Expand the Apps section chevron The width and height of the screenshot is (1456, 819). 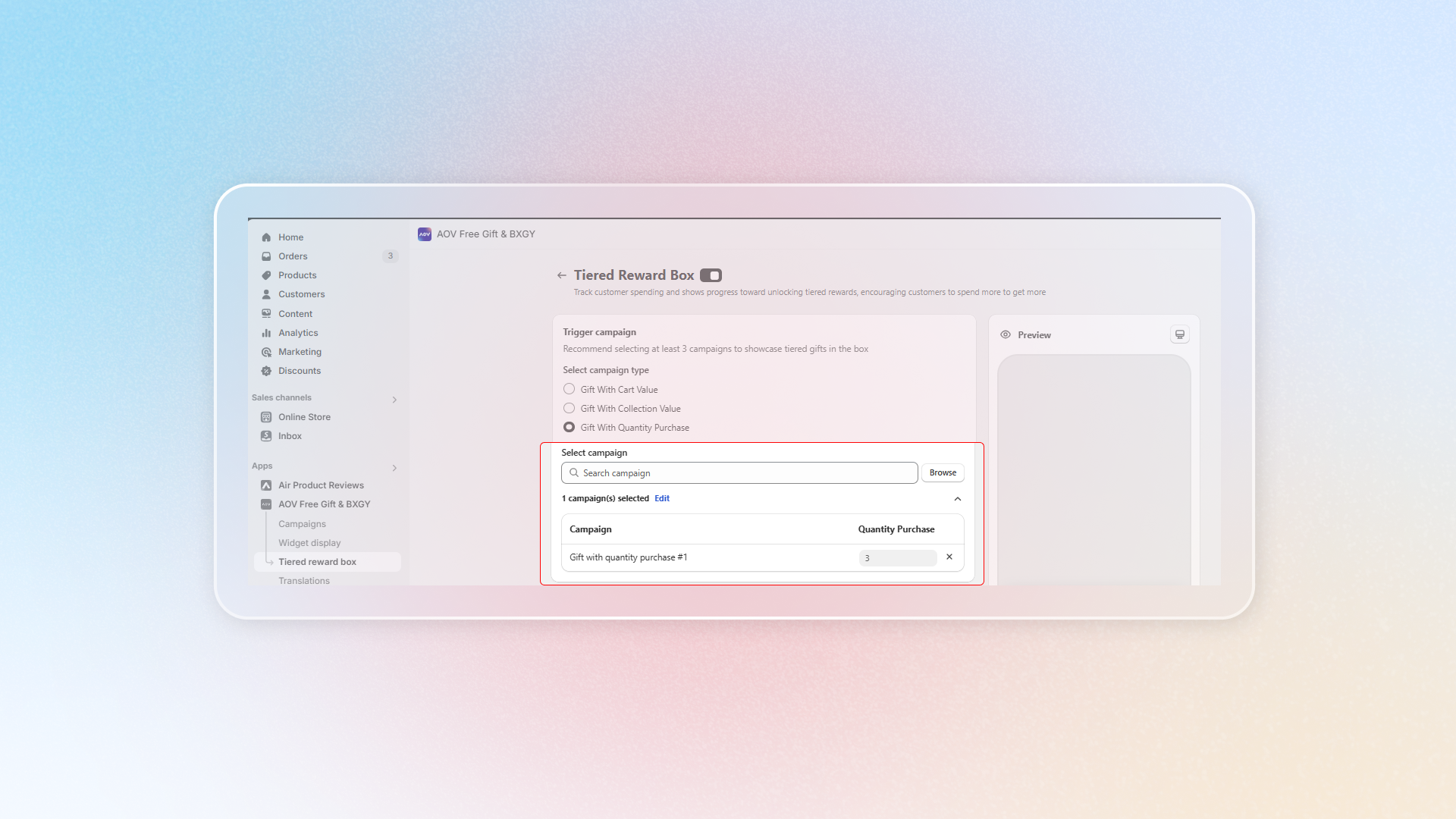(x=394, y=468)
